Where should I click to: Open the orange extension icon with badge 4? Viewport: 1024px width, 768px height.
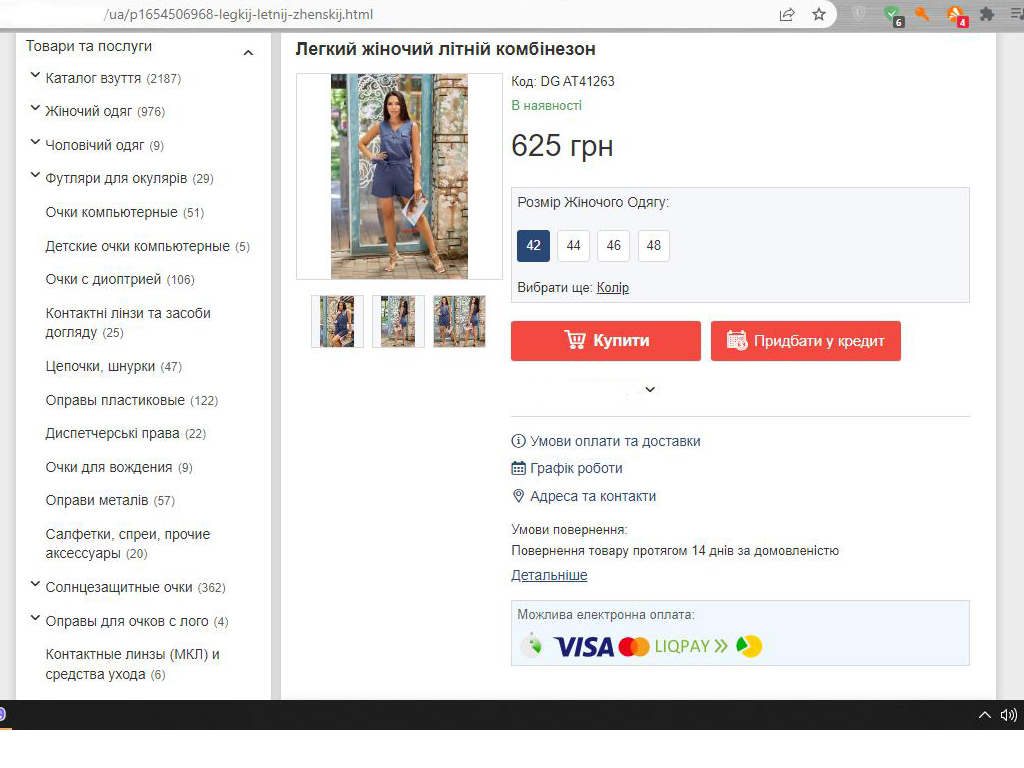tap(956, 15)
